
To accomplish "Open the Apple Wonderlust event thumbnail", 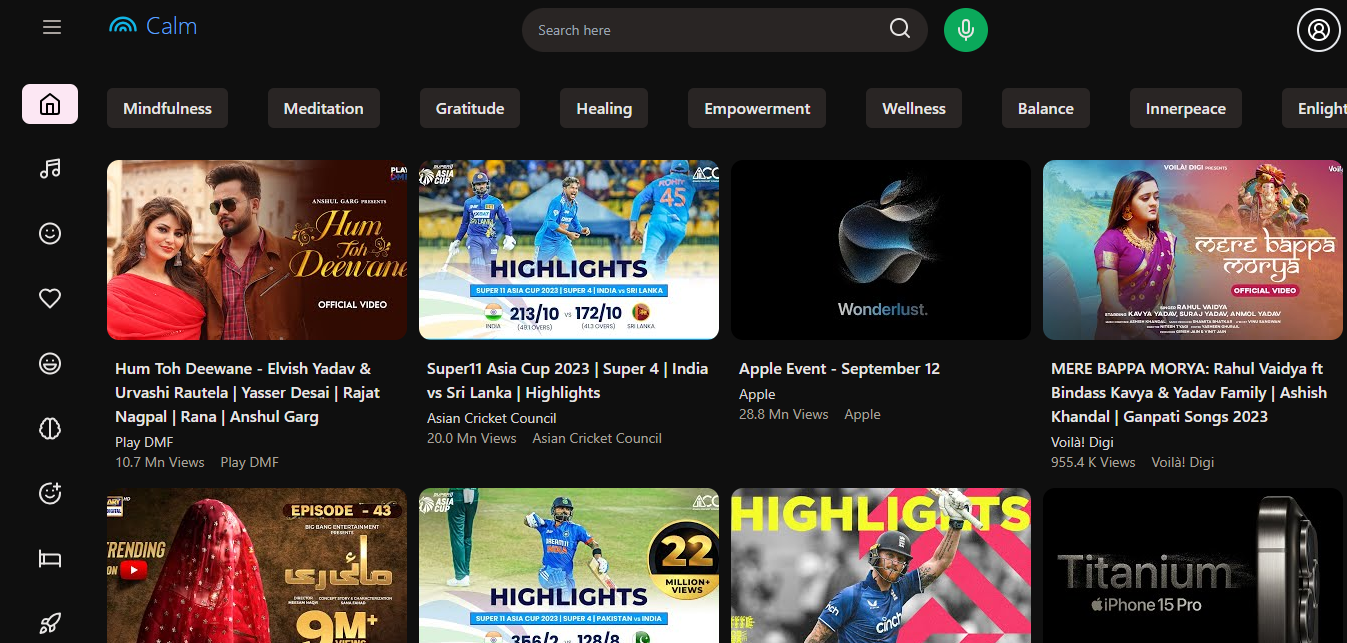I will (881, 250).
